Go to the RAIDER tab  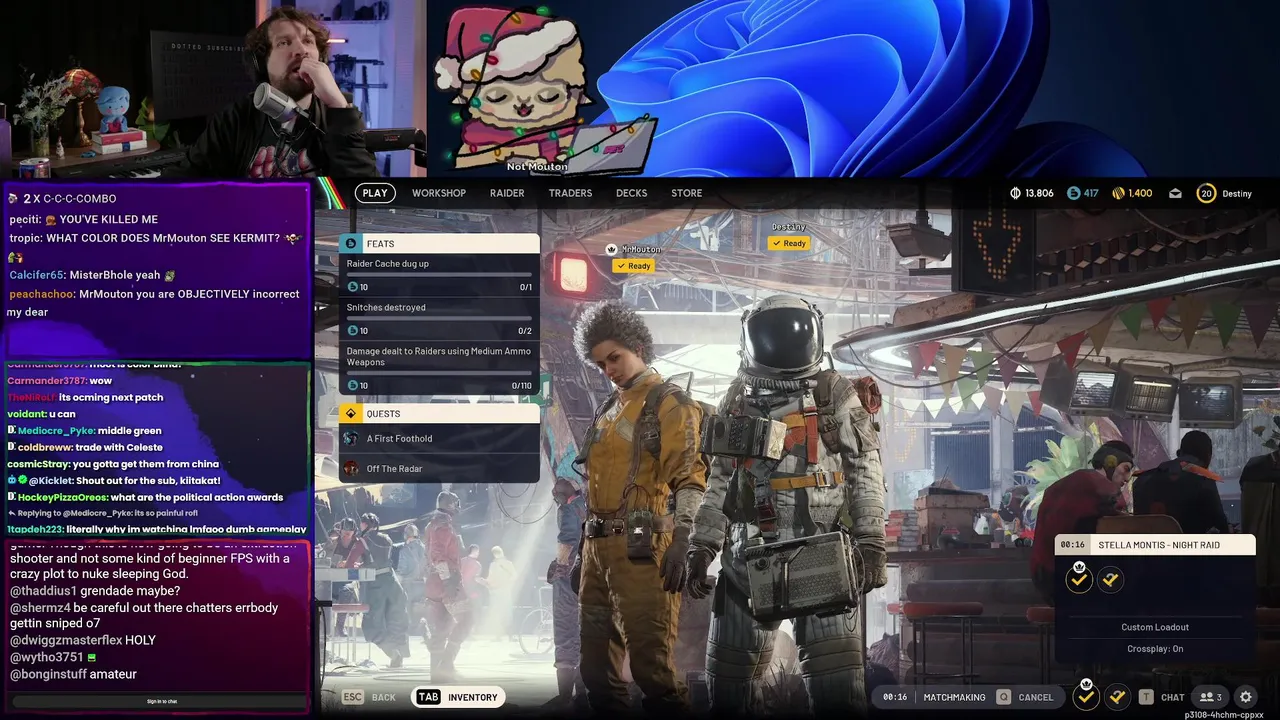click(507, 193)
